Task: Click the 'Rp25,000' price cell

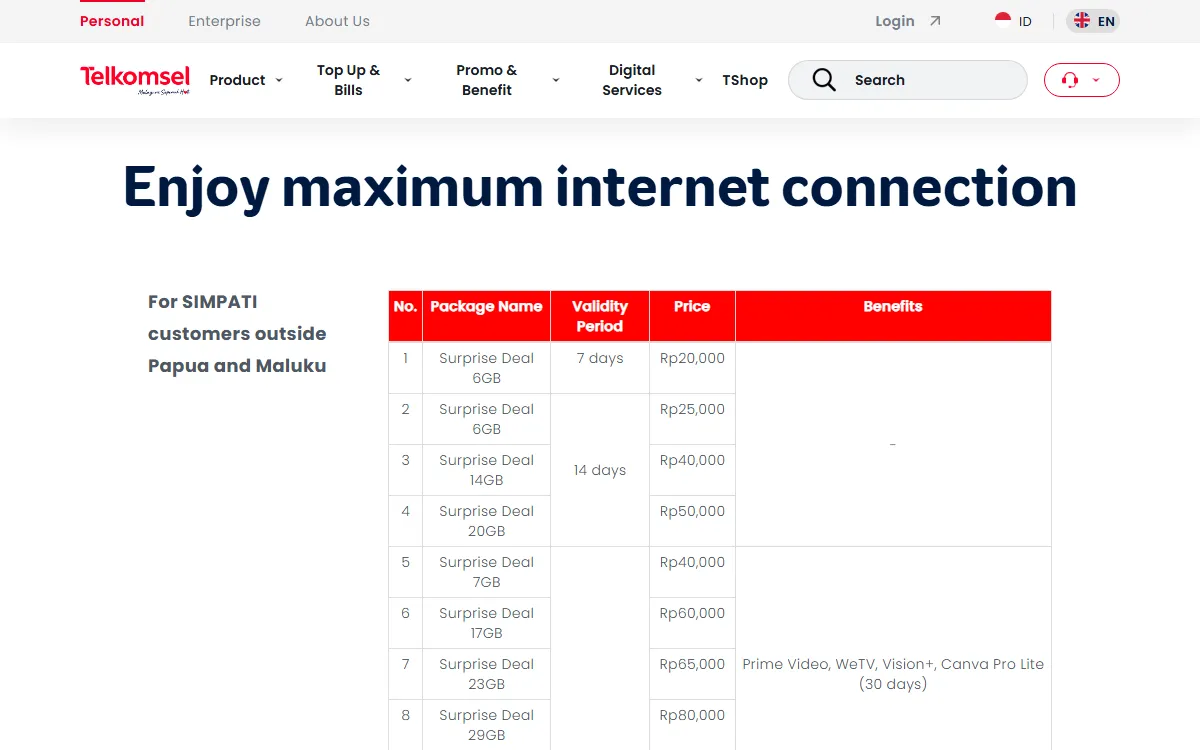Action: click(692, 419)
